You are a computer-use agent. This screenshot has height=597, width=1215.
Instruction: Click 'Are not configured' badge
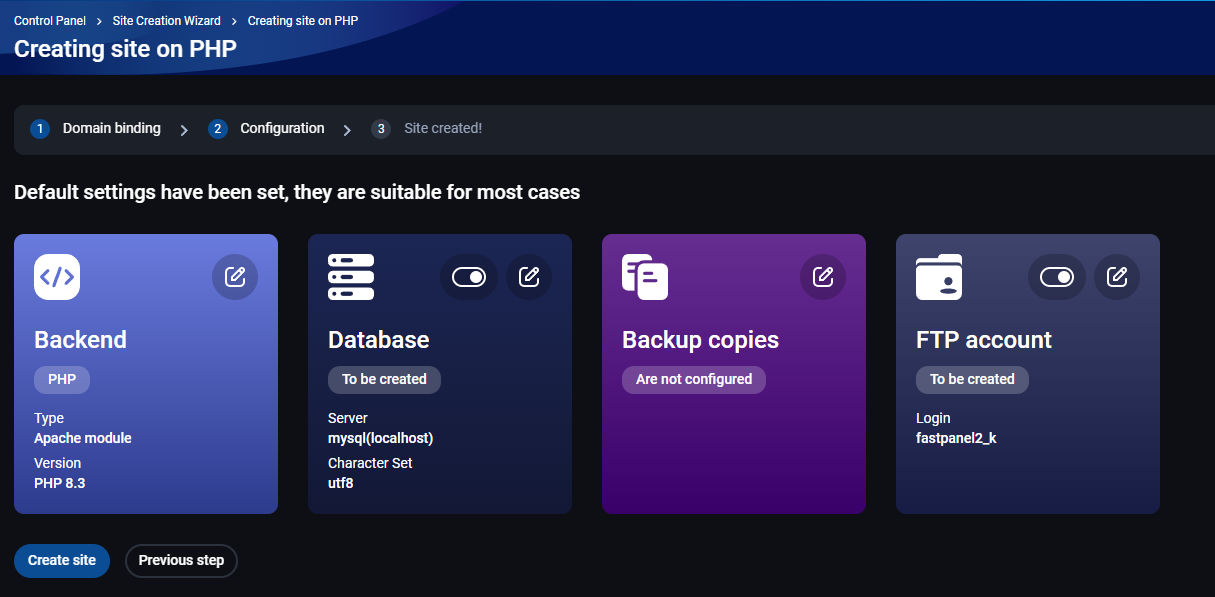(694, 379)
